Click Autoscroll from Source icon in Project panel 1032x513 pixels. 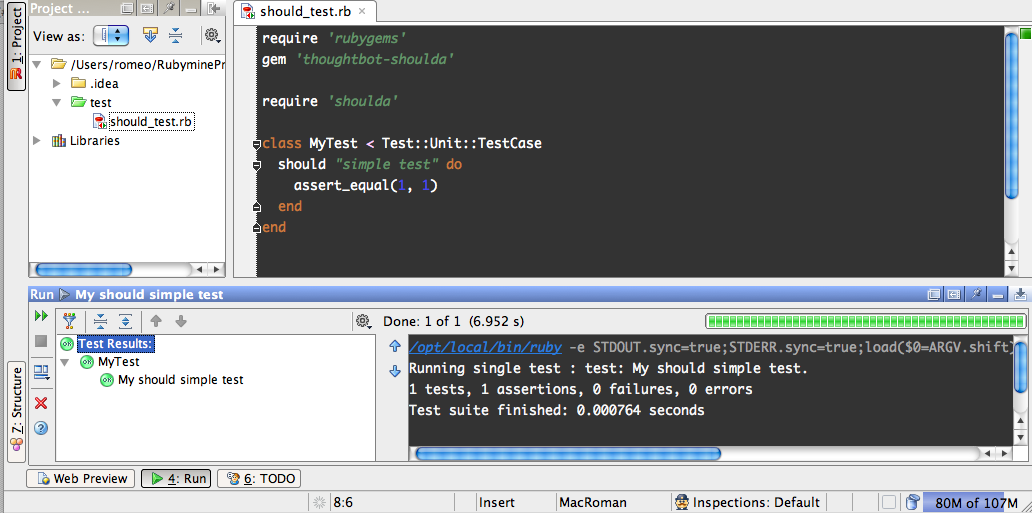pyautogui.click(x=150, y=36)
